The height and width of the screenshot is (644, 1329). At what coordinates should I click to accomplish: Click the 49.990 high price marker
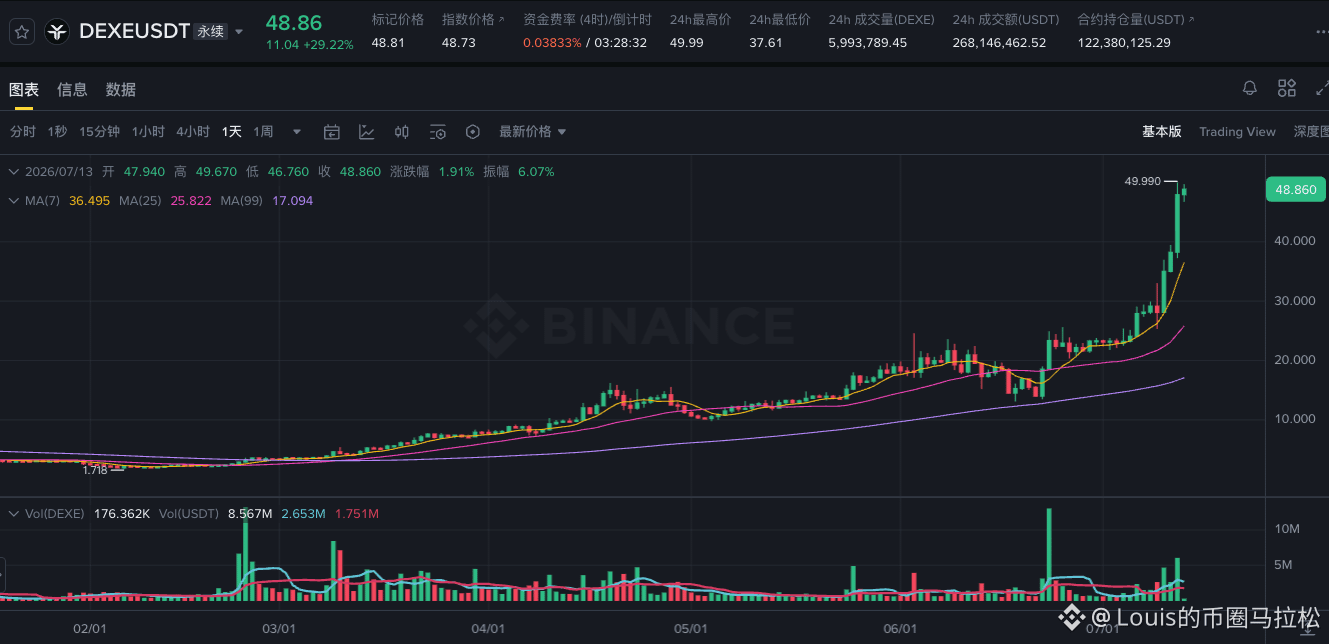click(x=1142, y=181)
